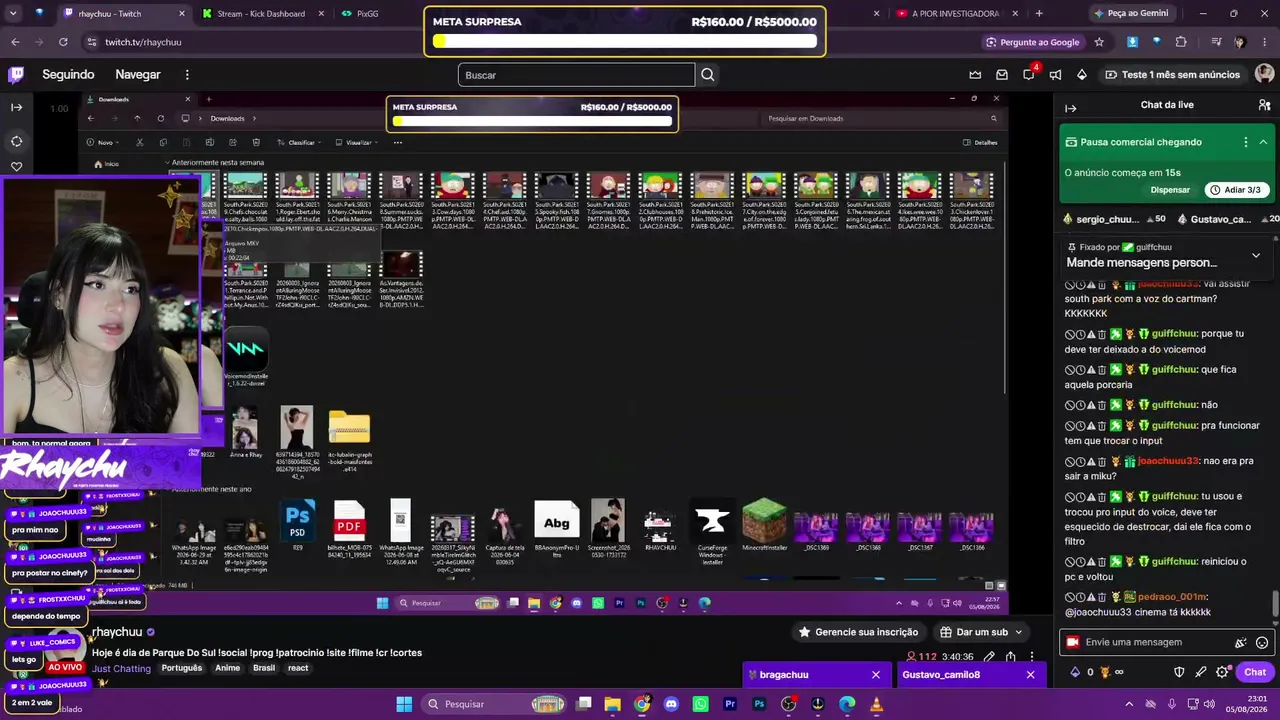Edit stream info with the pencil icon

[x=989, y=657]
